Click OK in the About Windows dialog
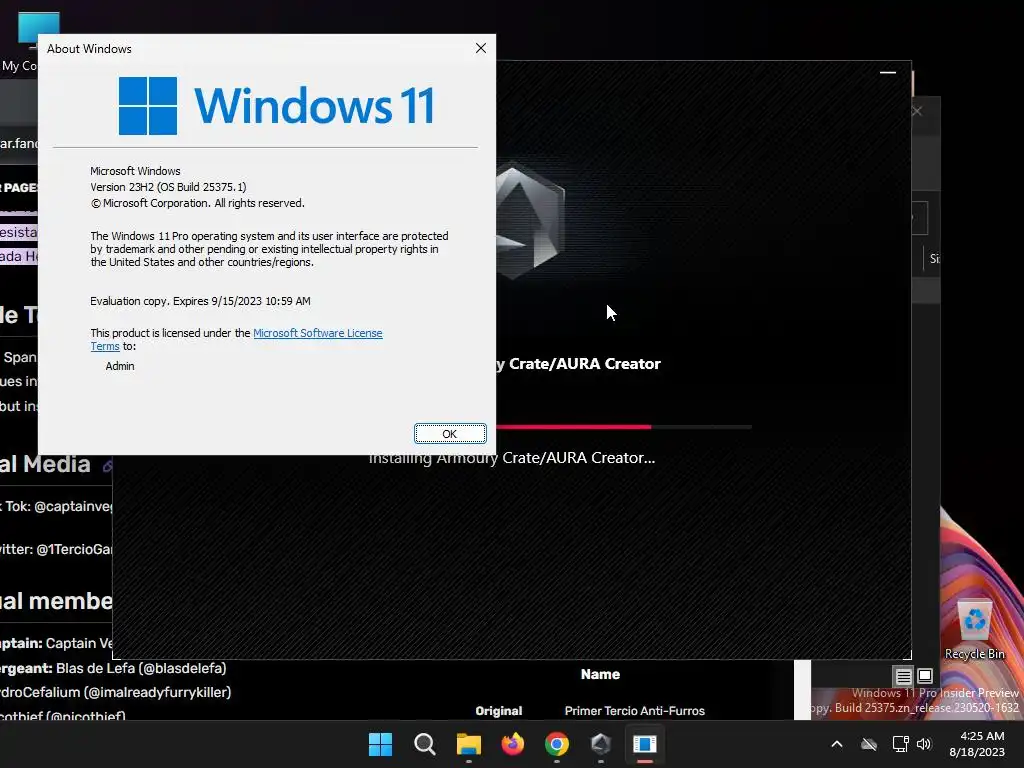Viewport: 1024px width, 768px height. click(450, 434)
